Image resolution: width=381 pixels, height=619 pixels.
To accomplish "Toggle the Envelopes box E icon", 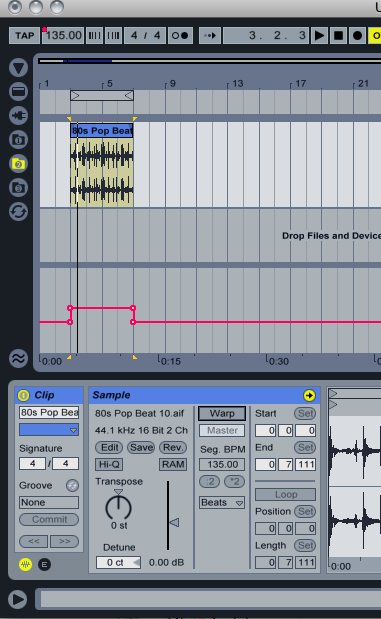I will pyautogui.click(x=44, y=565).
